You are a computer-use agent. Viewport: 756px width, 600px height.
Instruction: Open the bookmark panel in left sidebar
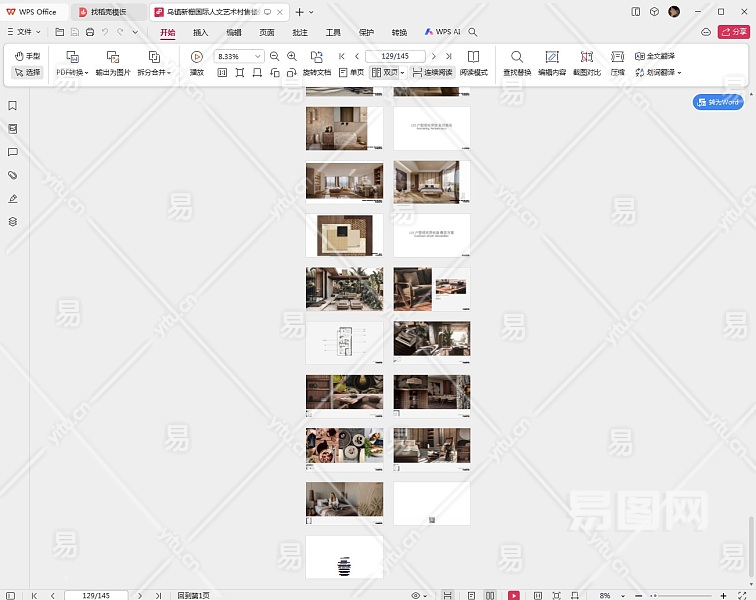(13, 106)
